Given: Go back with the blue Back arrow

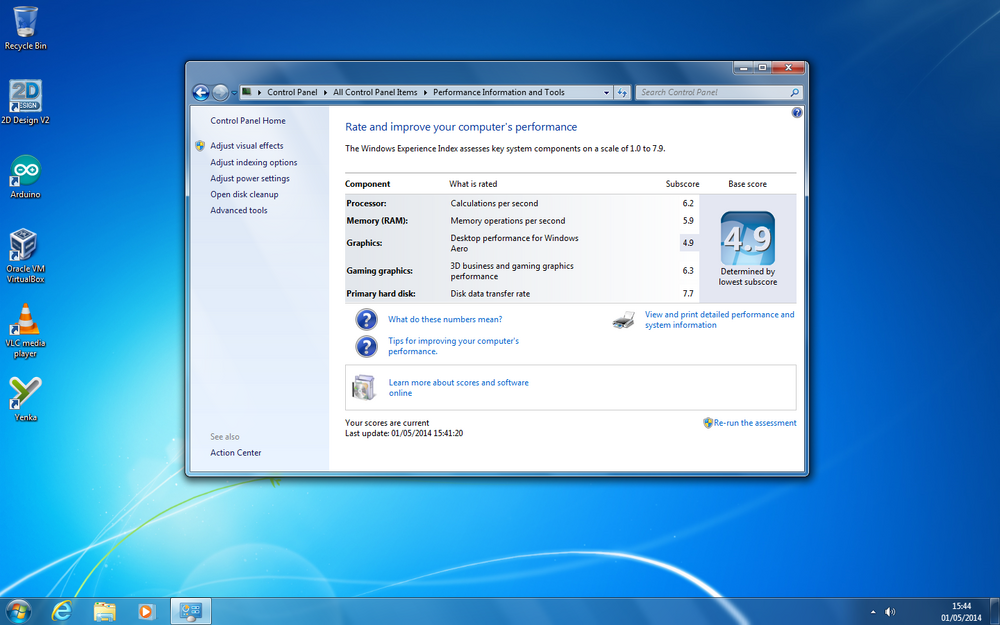Looking at the screenshot, I should pos(201,92).
